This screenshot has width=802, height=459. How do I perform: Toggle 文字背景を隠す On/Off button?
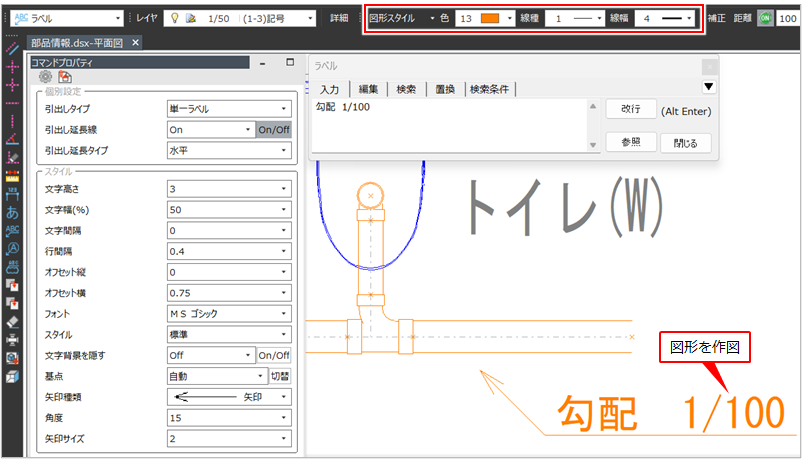273,355
